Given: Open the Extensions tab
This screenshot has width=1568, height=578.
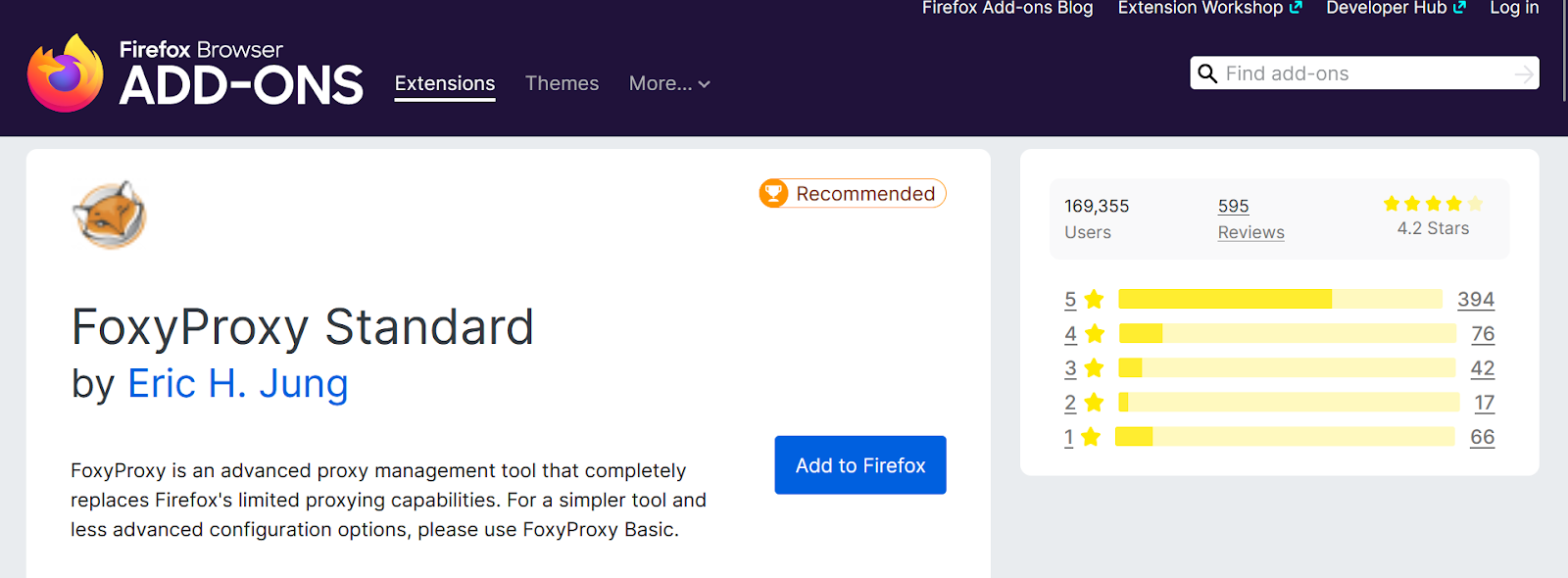Looking at the screenshot, I should 445,83.
